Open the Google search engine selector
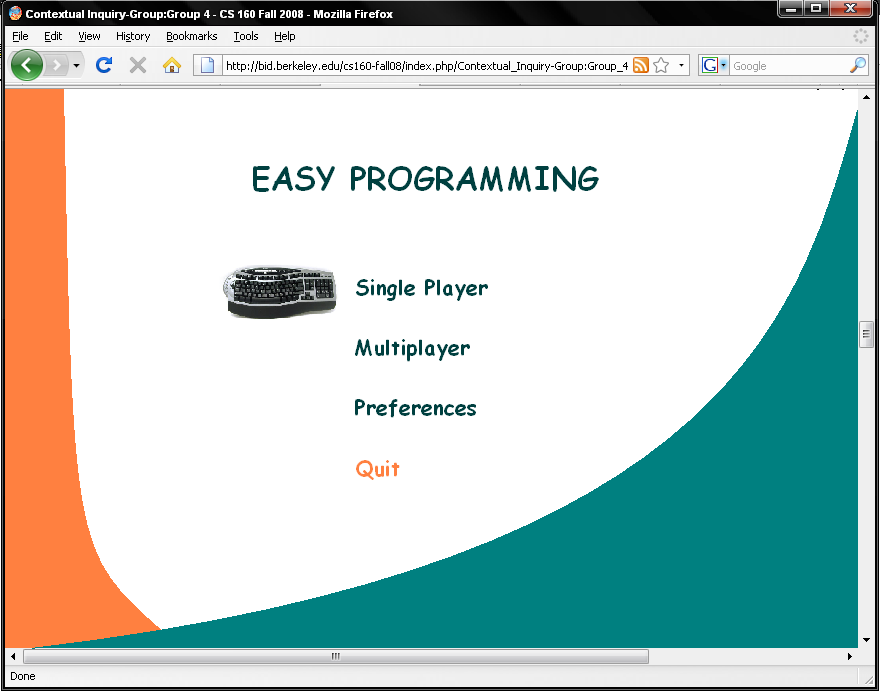Viewport: 882px width, 692px height. (x=714, y=65)
